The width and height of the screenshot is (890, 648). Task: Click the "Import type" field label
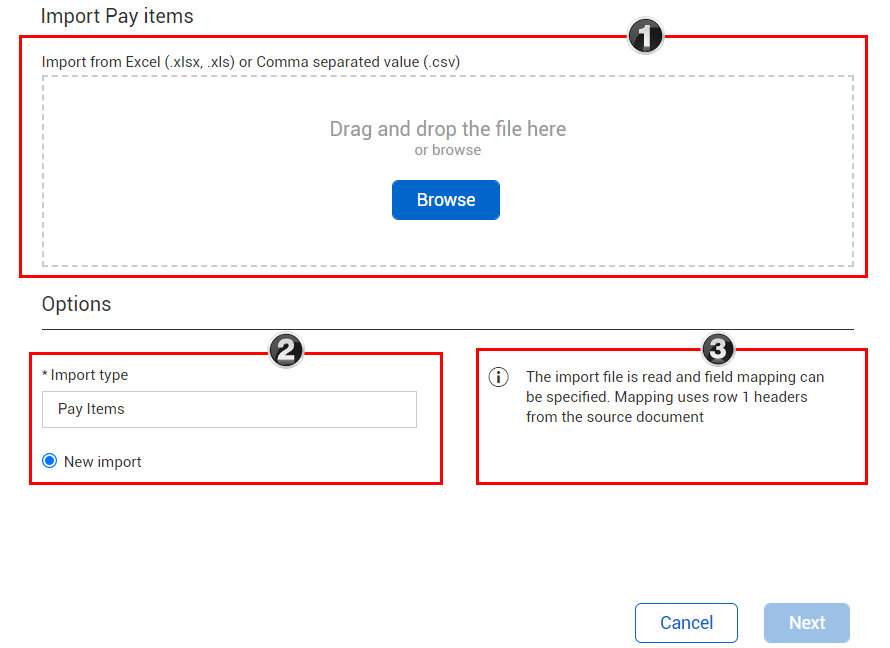point(89,375)
